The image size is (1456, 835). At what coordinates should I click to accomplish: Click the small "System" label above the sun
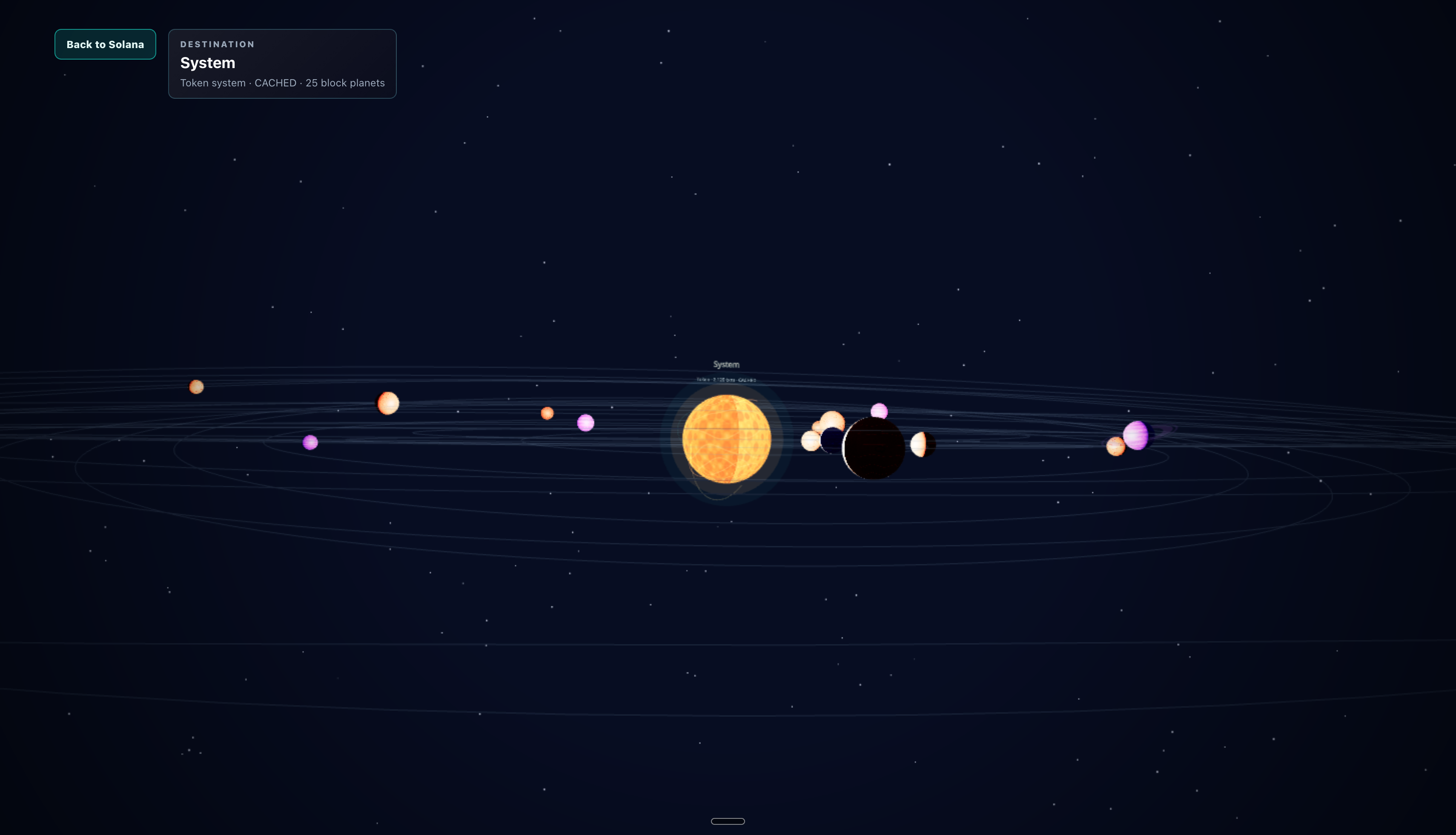click(x=726, y=364)
